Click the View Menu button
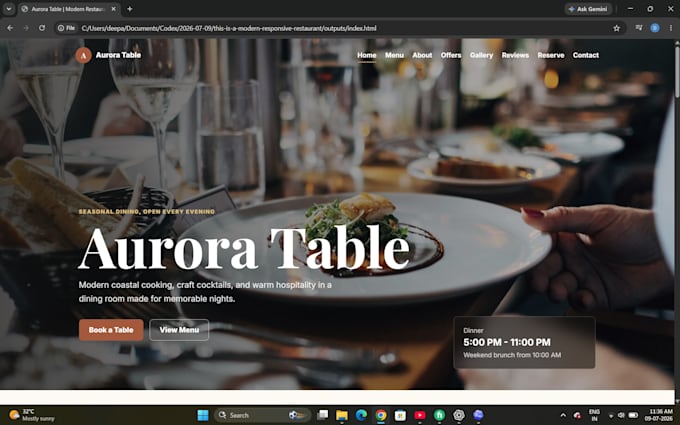Viewport: 680px width, 425px height. click(179, 330)
